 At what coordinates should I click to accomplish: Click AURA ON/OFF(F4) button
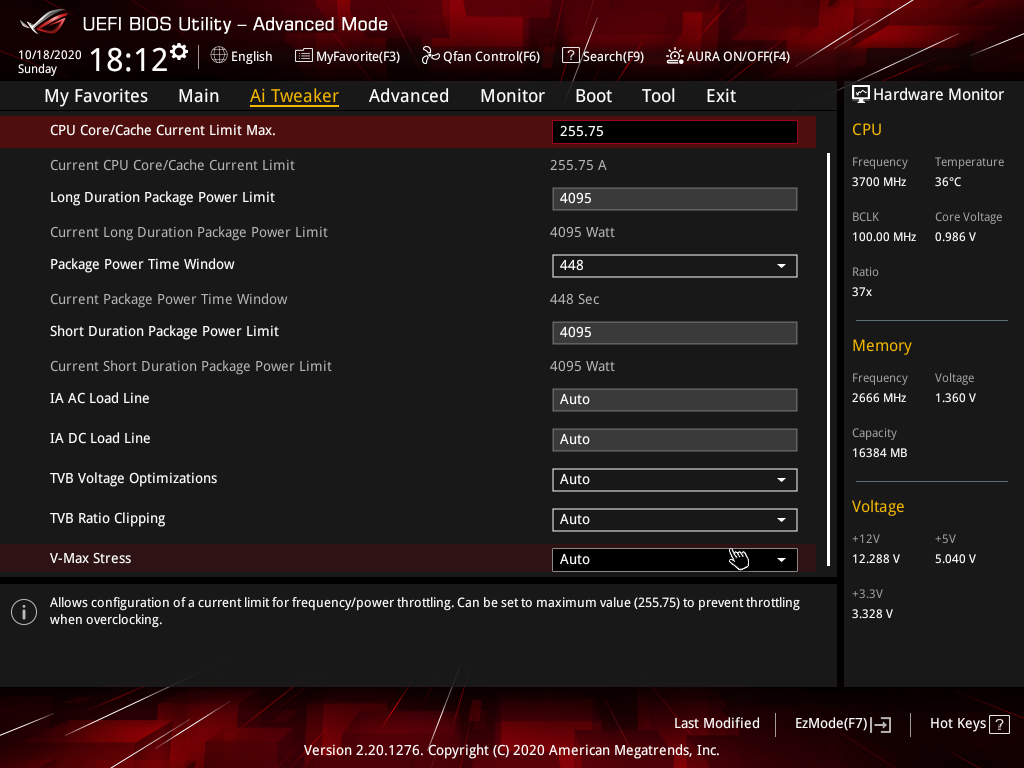(728, 56)
